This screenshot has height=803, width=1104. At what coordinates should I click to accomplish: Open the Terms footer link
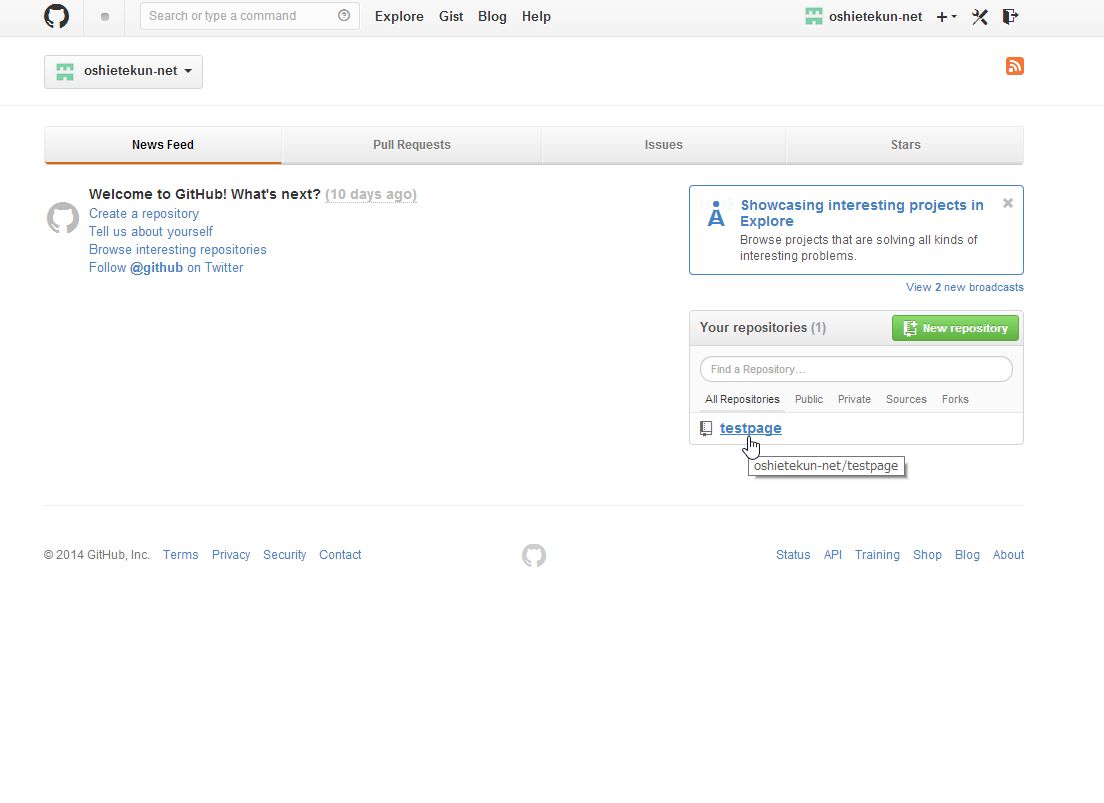click(180, 555)
